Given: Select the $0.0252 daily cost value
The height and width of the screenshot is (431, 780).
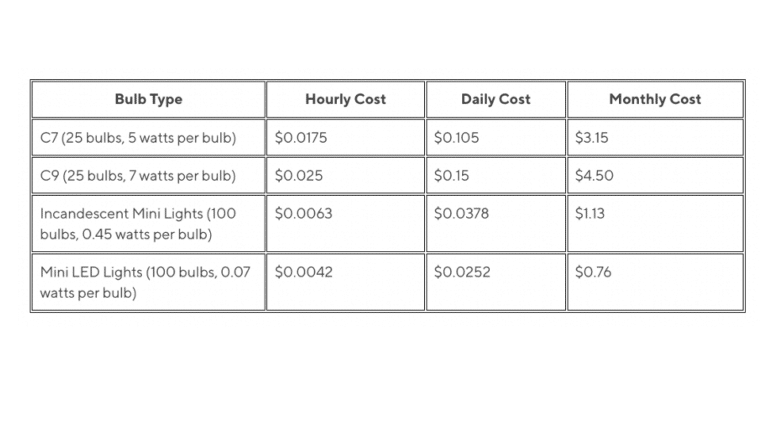Looking at the screenshot, I should click(462, 271).
